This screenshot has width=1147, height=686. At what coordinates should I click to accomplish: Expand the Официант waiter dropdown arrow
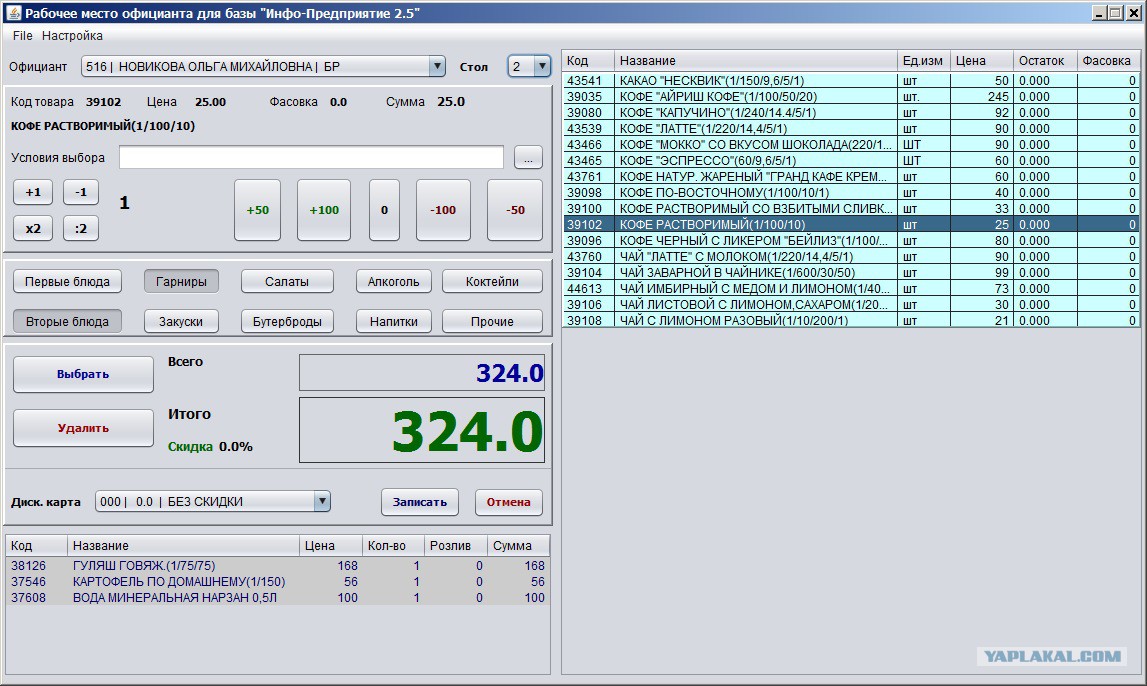click(437, 66)
